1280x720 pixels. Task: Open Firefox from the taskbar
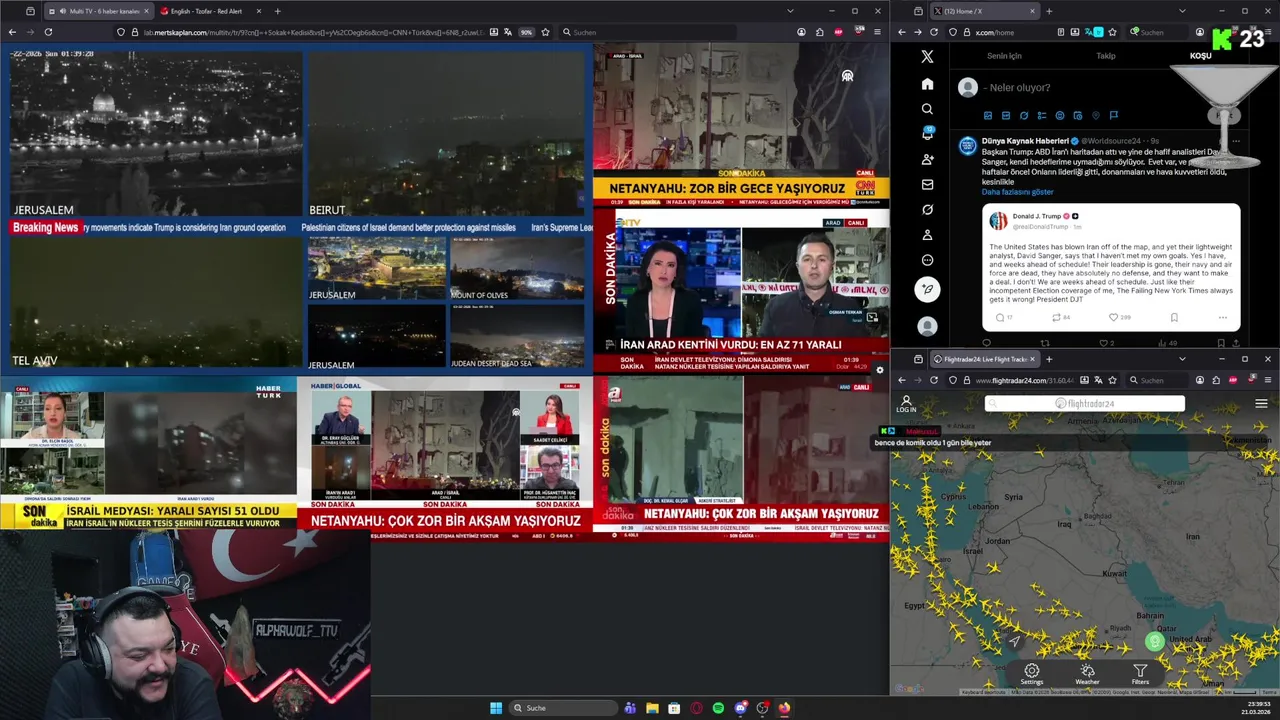coord(784,708)
